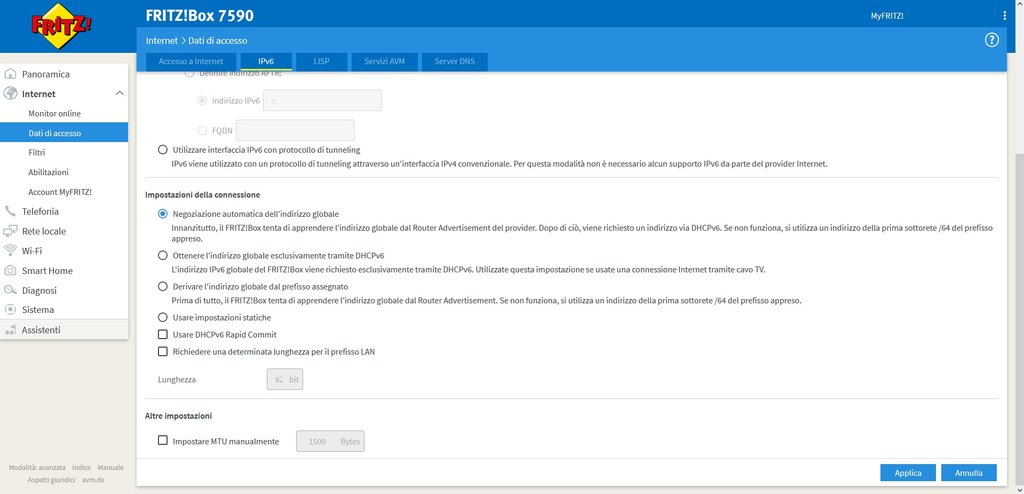Open the help question mark icon
The height and width of the screenshot is (494, 1024).
(x=991, y=40)
